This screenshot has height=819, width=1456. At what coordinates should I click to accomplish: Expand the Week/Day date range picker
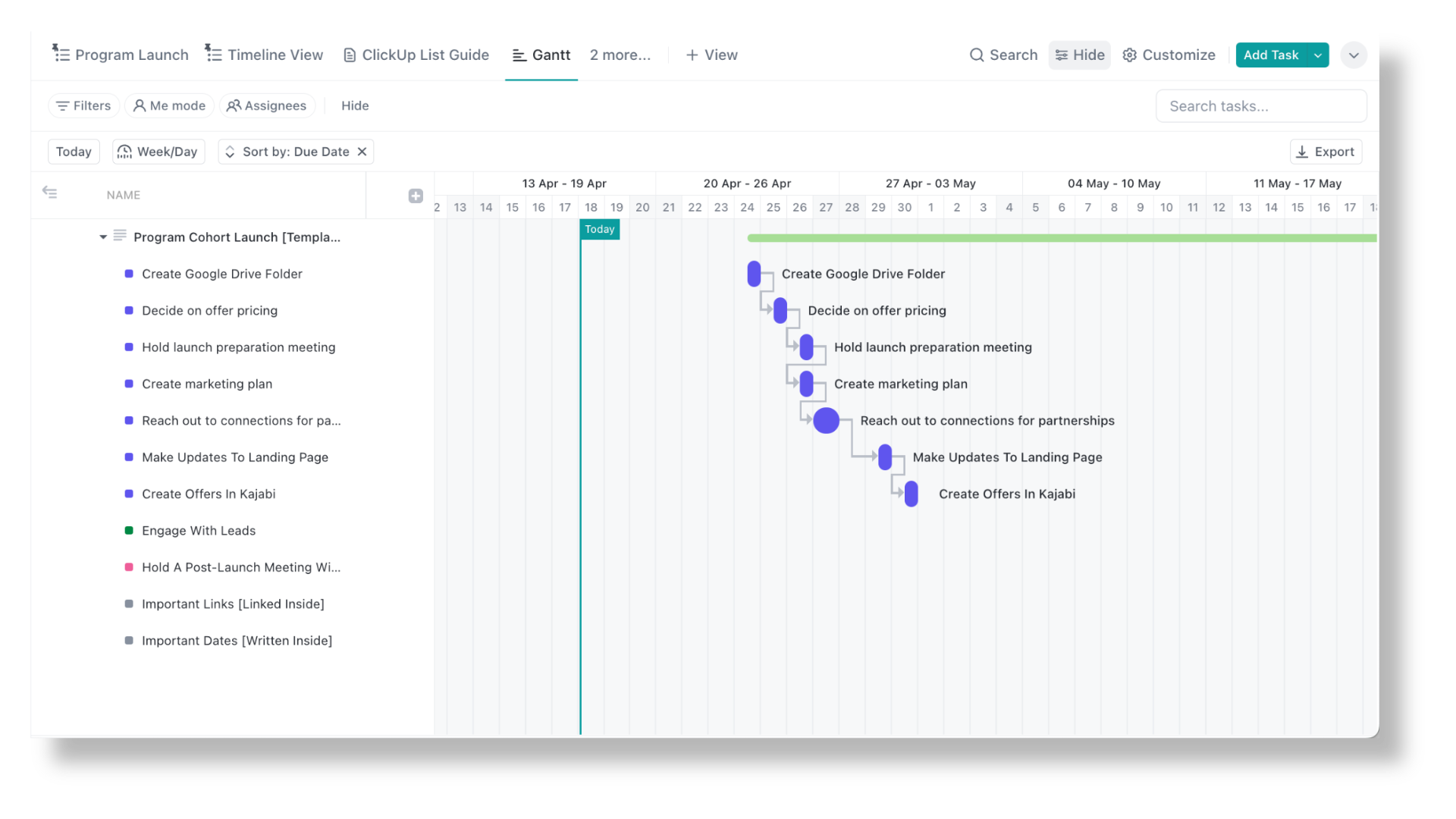157,151
